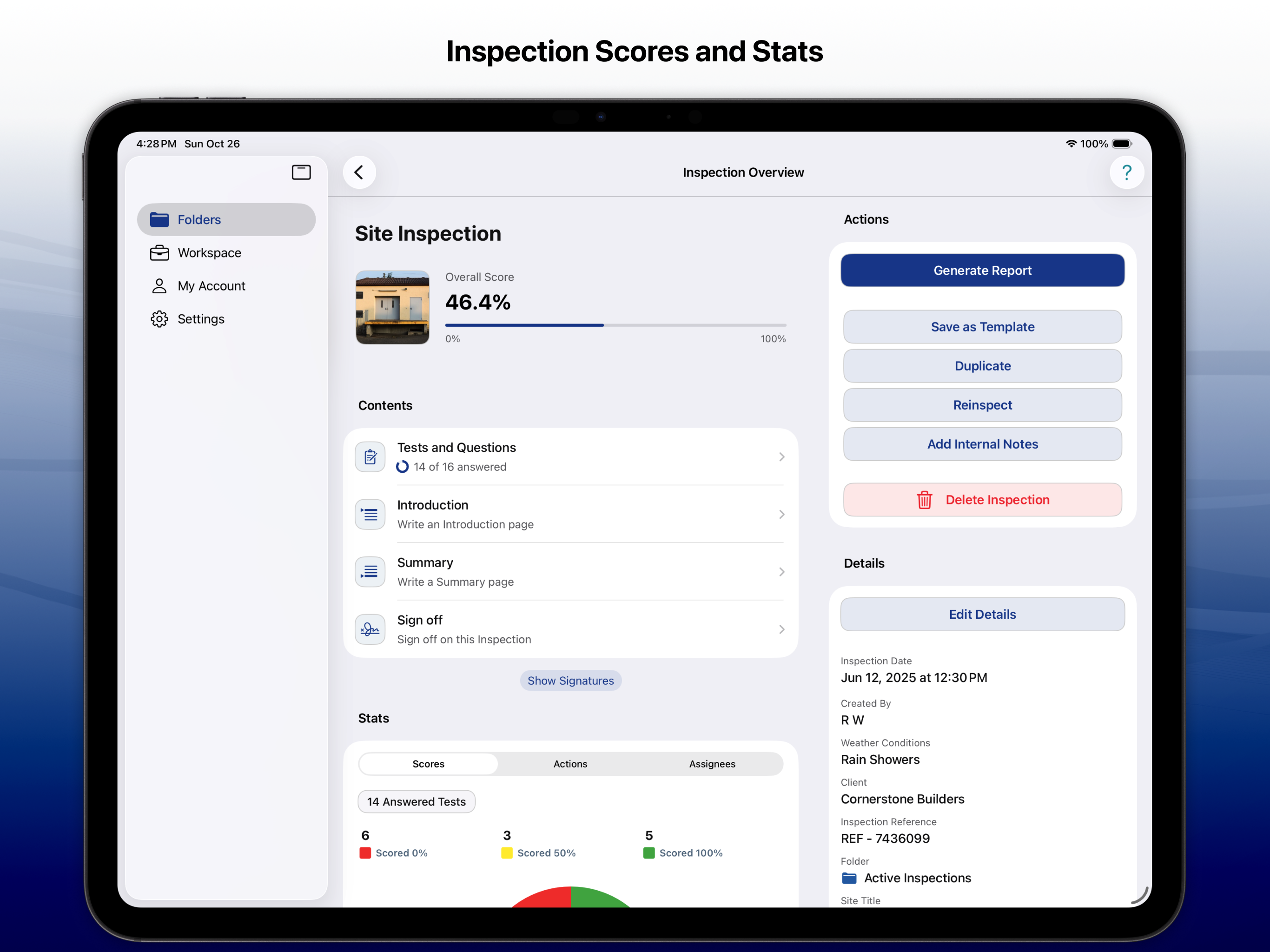Expand Tests and Questions row chevron
The height and width of the screenshot is (952, 1270).
click(x=782, y=457)
